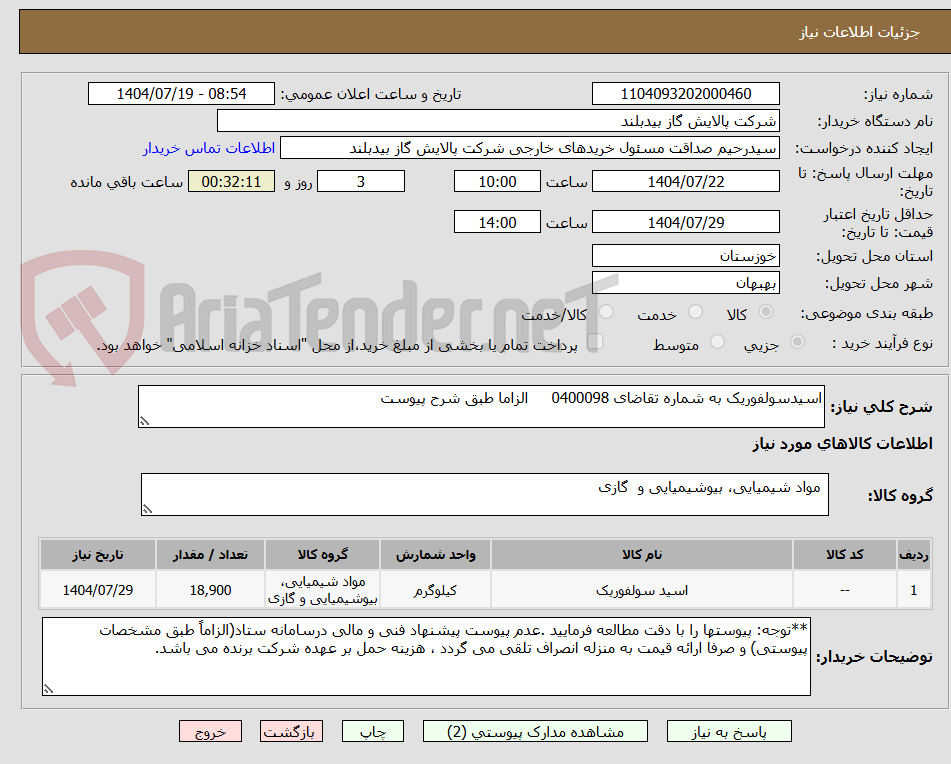The height and width of the screenshot is (764, 951).
Task: Click the resize arrow icon beside پرداخت تمام description
Action: tap(597, 341)
